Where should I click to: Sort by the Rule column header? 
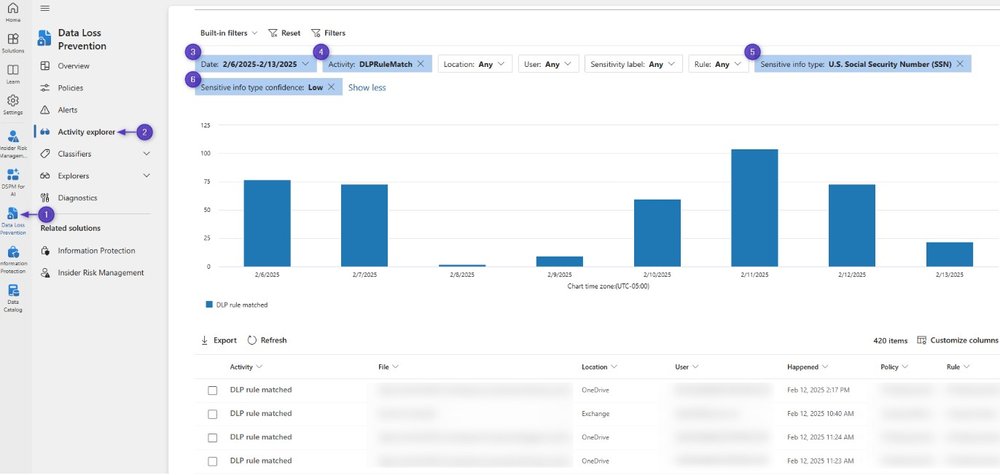point(958,367)
